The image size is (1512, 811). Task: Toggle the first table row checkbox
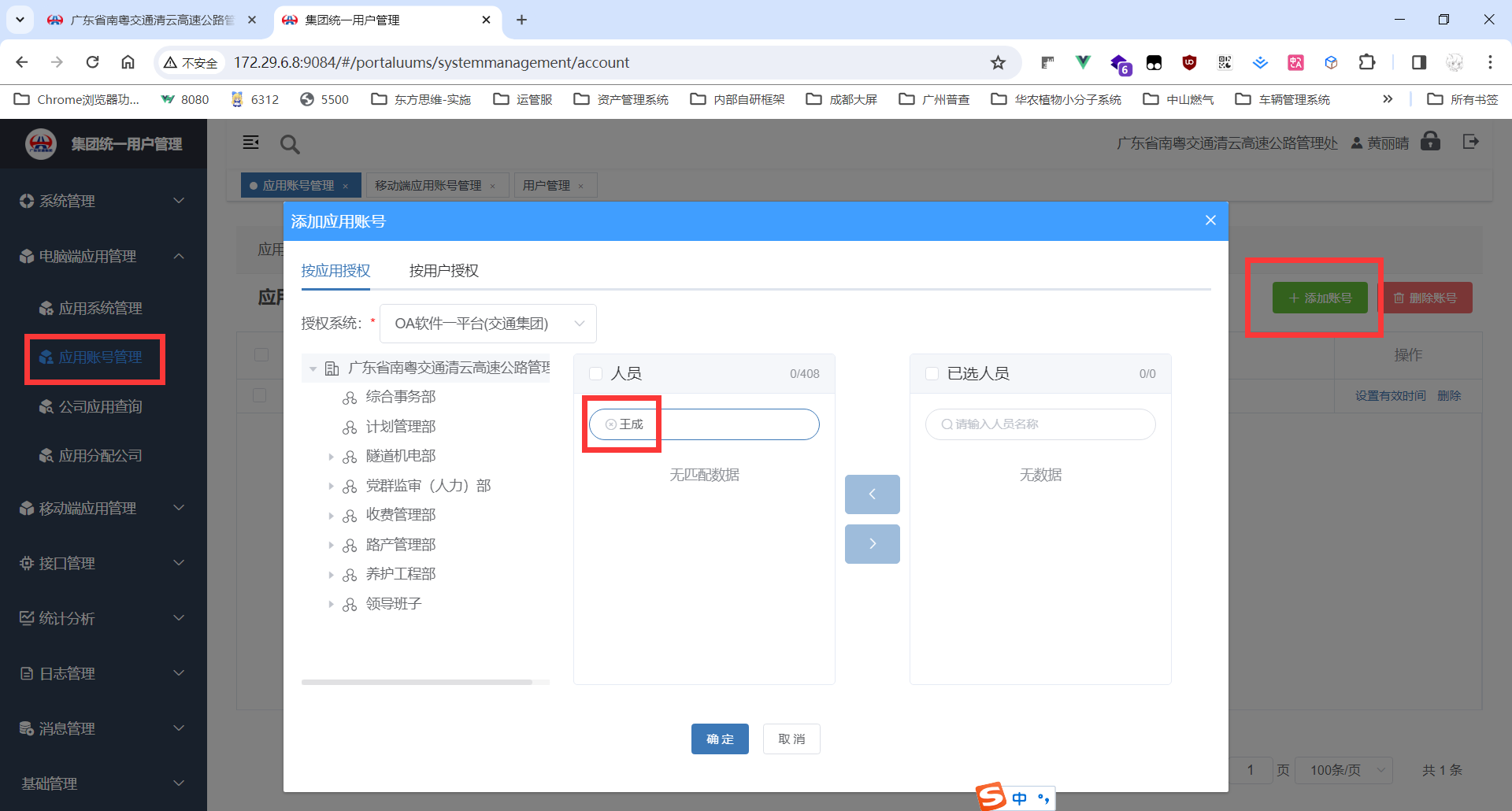[x=260, y=394]
